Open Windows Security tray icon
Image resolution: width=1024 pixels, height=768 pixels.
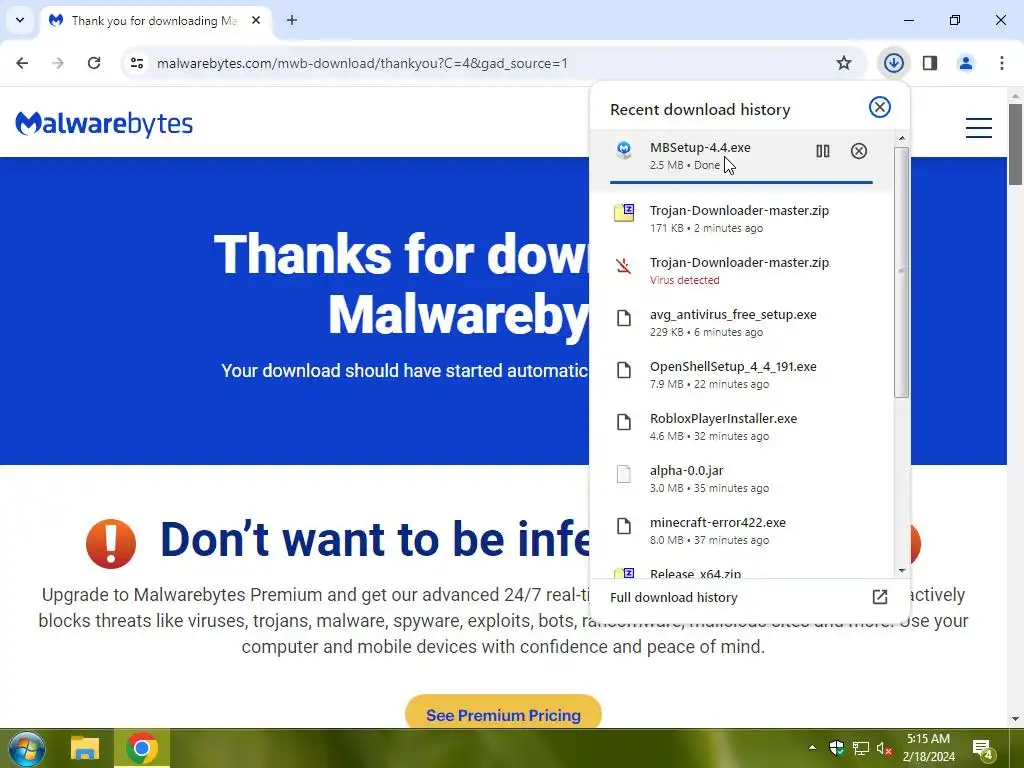click(836, 748)
